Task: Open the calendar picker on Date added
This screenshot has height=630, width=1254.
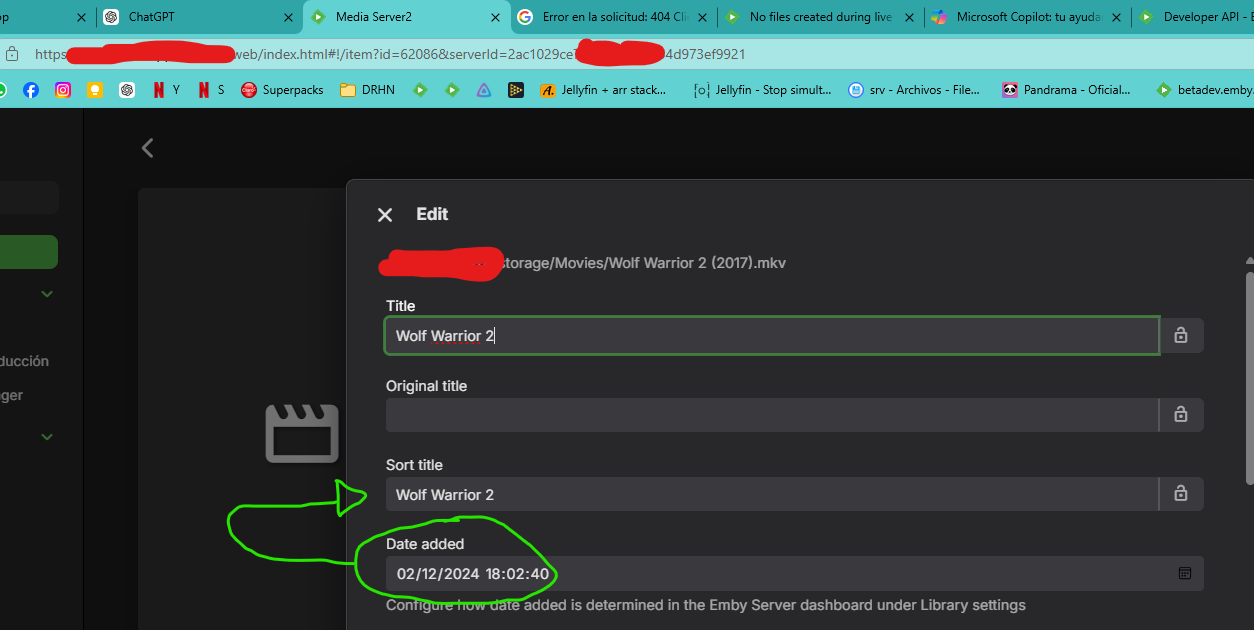Action: point(1184,573)
